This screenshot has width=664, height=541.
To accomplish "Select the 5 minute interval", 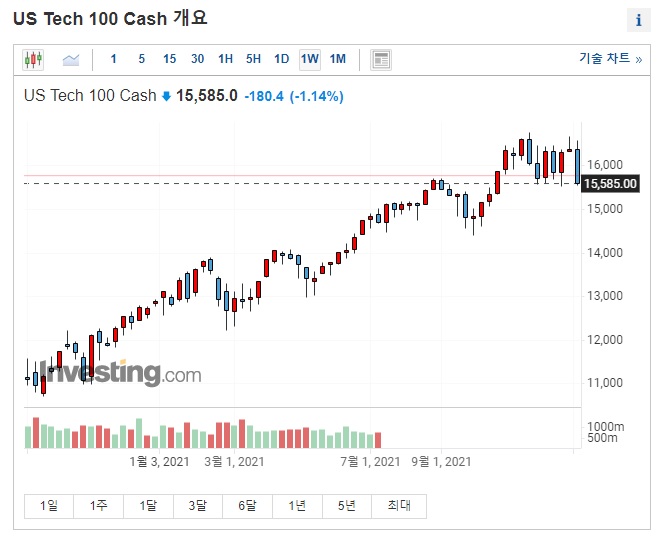I will click(141, 59).
